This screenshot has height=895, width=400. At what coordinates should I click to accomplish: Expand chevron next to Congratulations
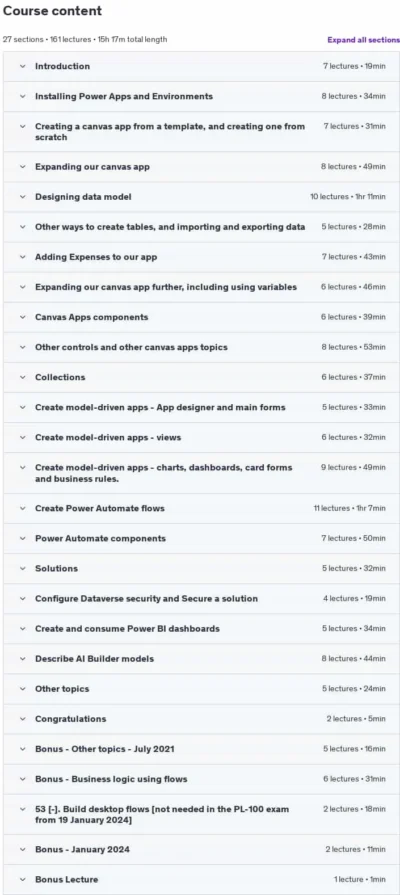point(23,719)
